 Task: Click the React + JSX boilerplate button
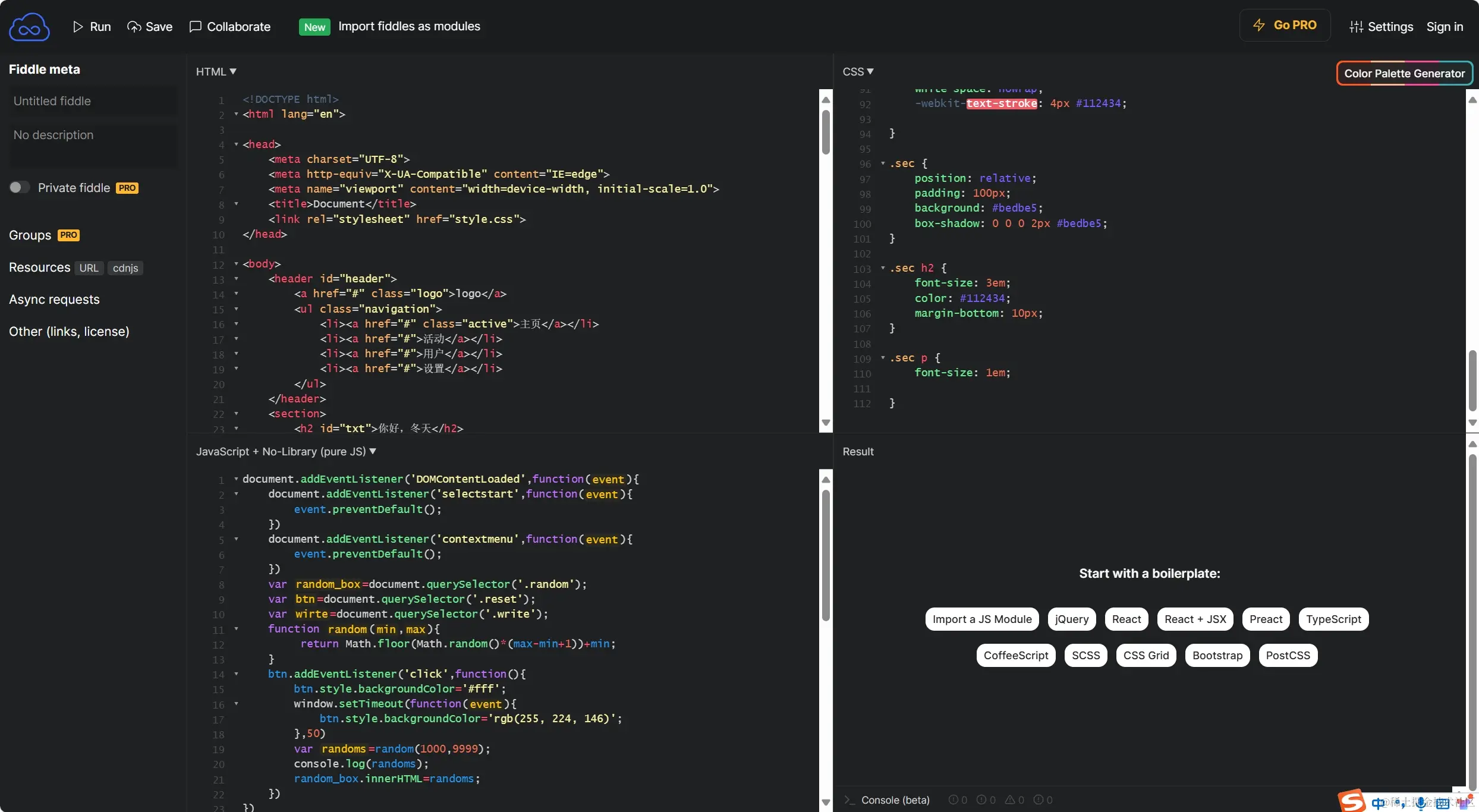tap(1195, 619)
